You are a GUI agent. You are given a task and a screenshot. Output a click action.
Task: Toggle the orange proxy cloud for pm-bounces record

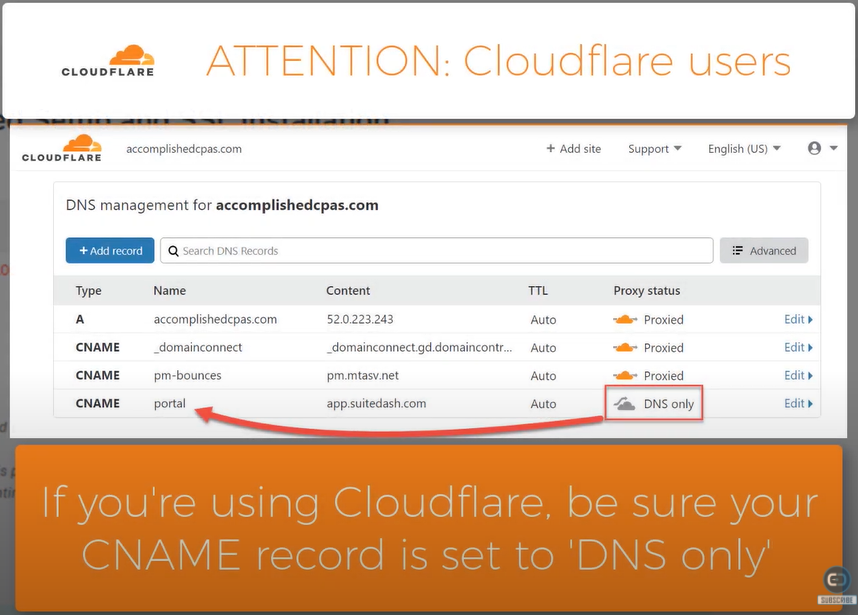tap(625, 375)
